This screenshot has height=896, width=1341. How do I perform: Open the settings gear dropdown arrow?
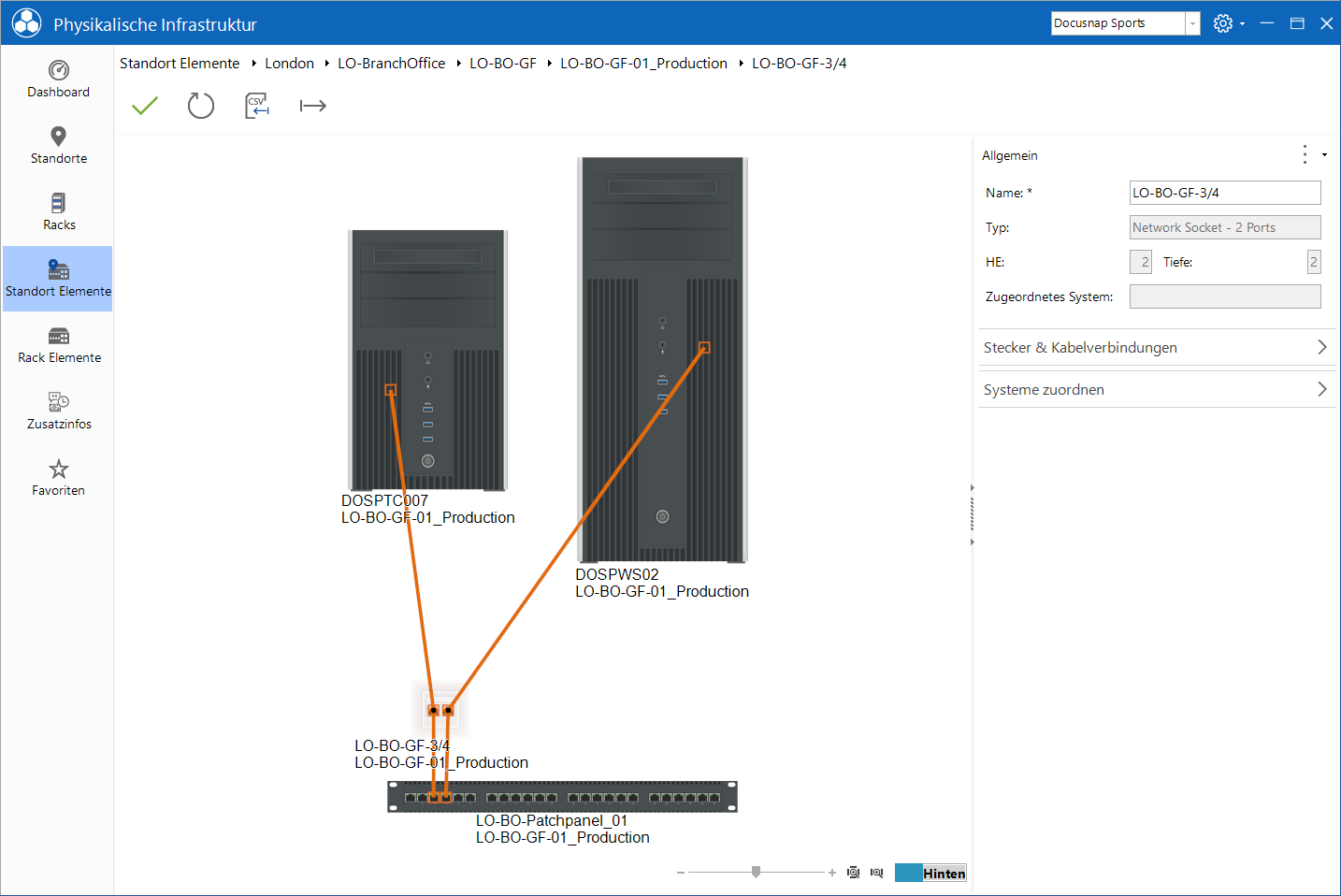(1242, 24)
